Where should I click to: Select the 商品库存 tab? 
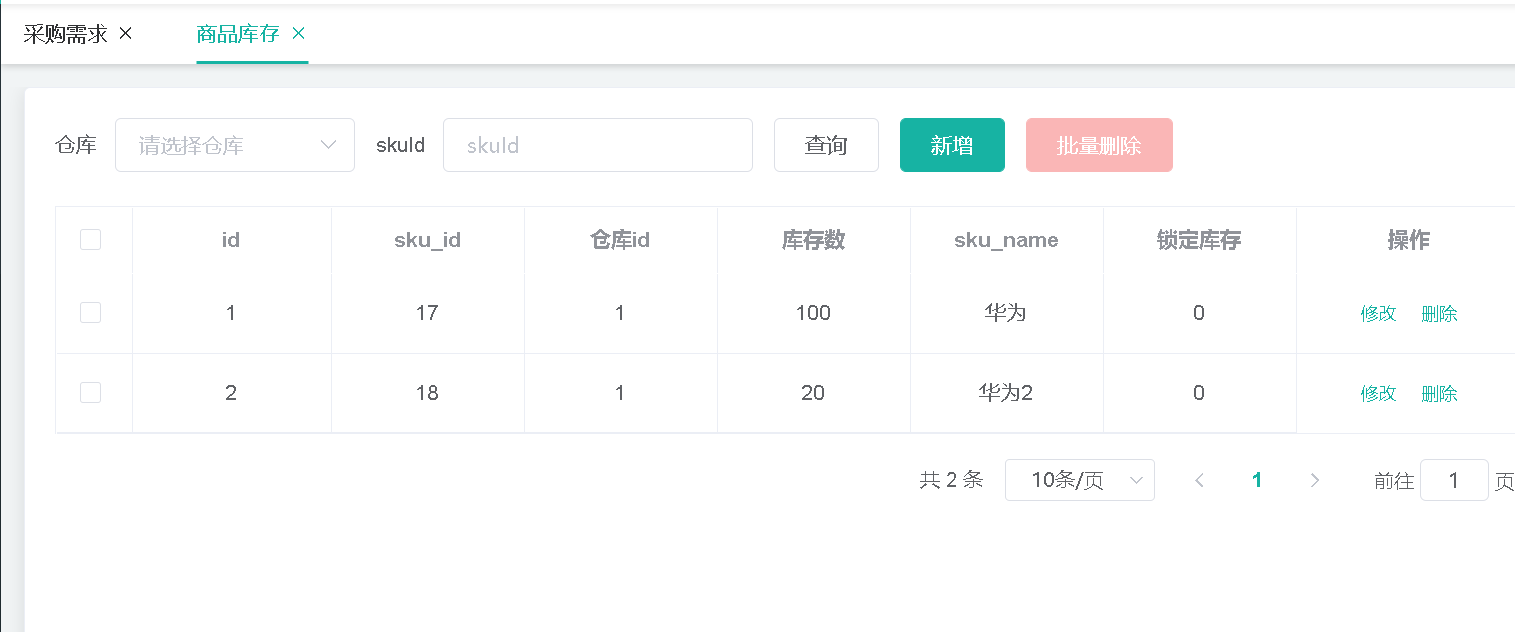point(238,33)
